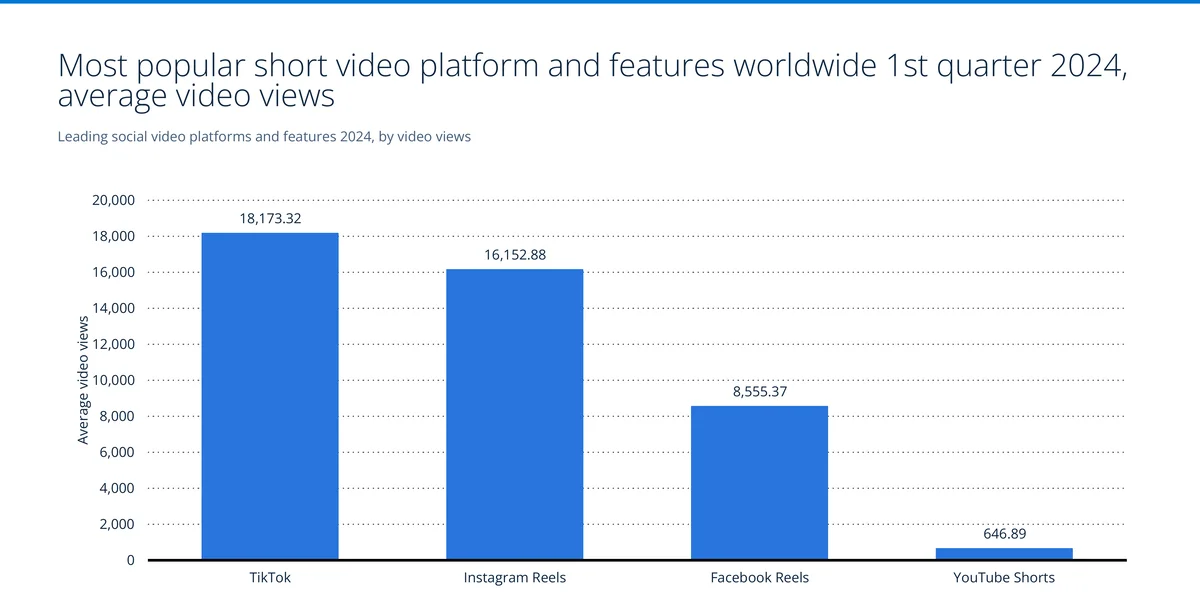Click the subtitle 'Leading social video platforms and features 2024'
1200x609 pixels.
(x=264, y=137)
